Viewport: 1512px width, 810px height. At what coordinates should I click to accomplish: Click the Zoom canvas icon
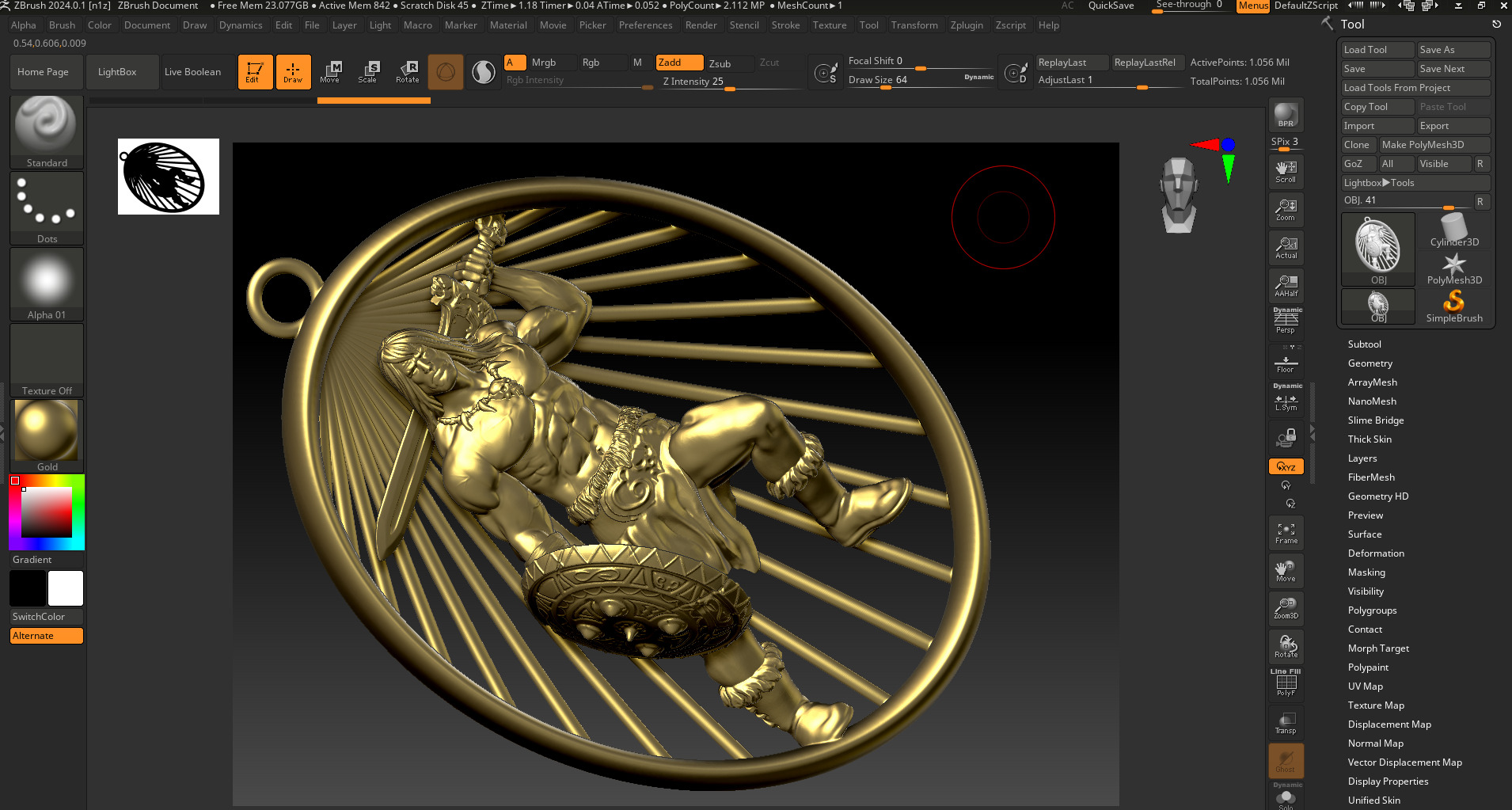tap(1286, 210)
